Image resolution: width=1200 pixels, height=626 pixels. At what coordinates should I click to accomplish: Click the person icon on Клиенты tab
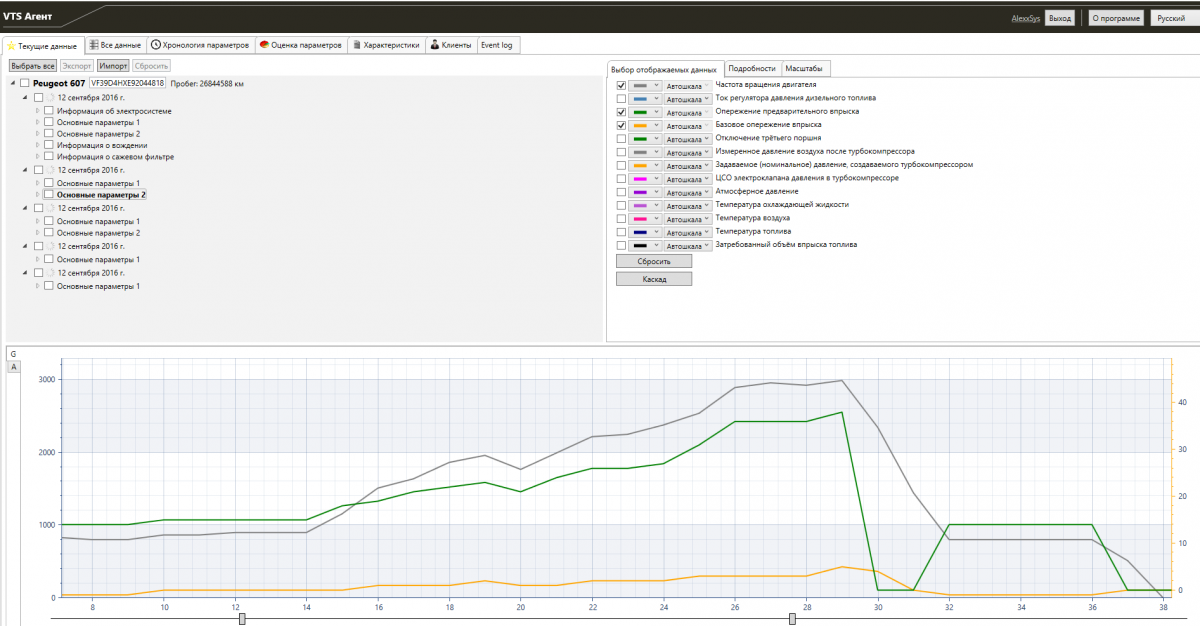(434, 45)
